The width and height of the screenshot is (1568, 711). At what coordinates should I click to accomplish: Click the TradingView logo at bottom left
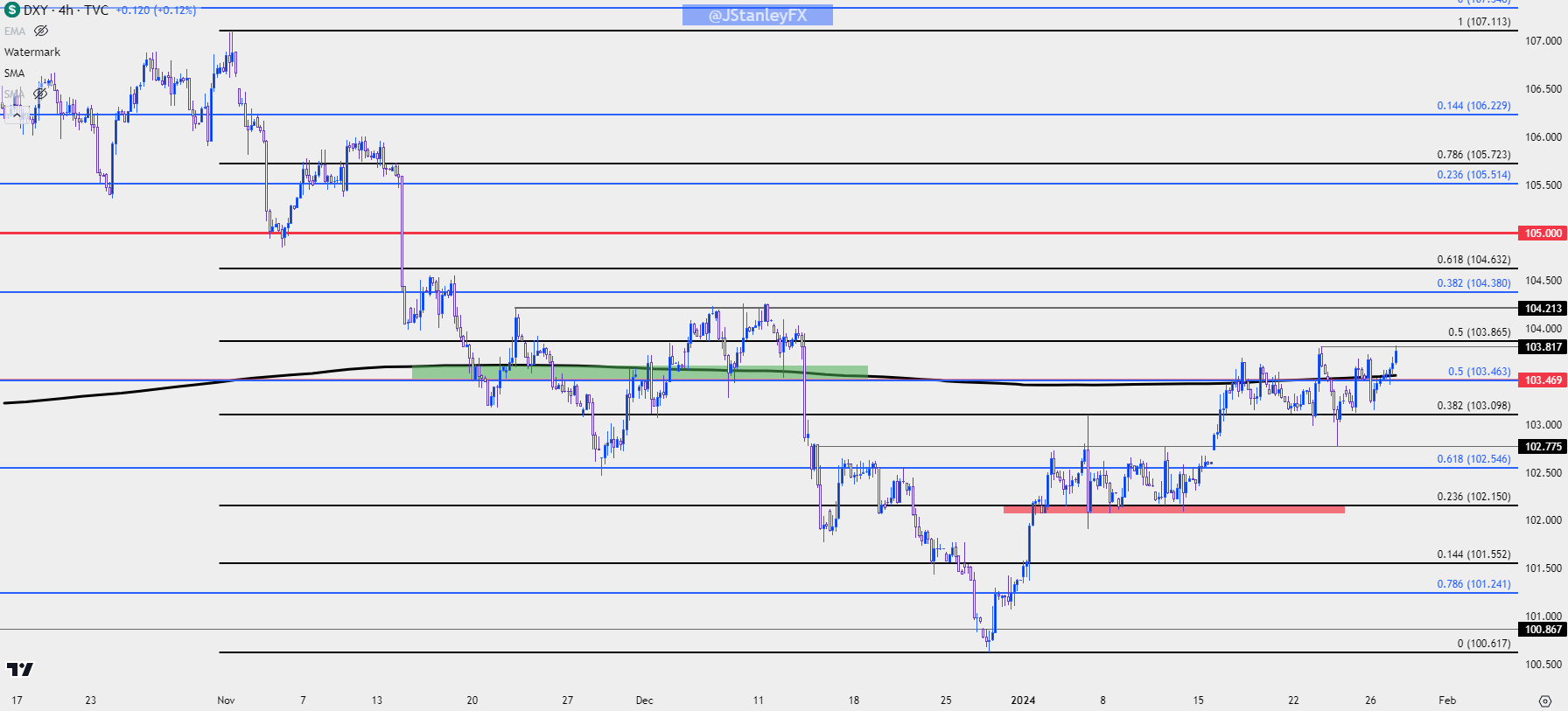click(19, 669)
